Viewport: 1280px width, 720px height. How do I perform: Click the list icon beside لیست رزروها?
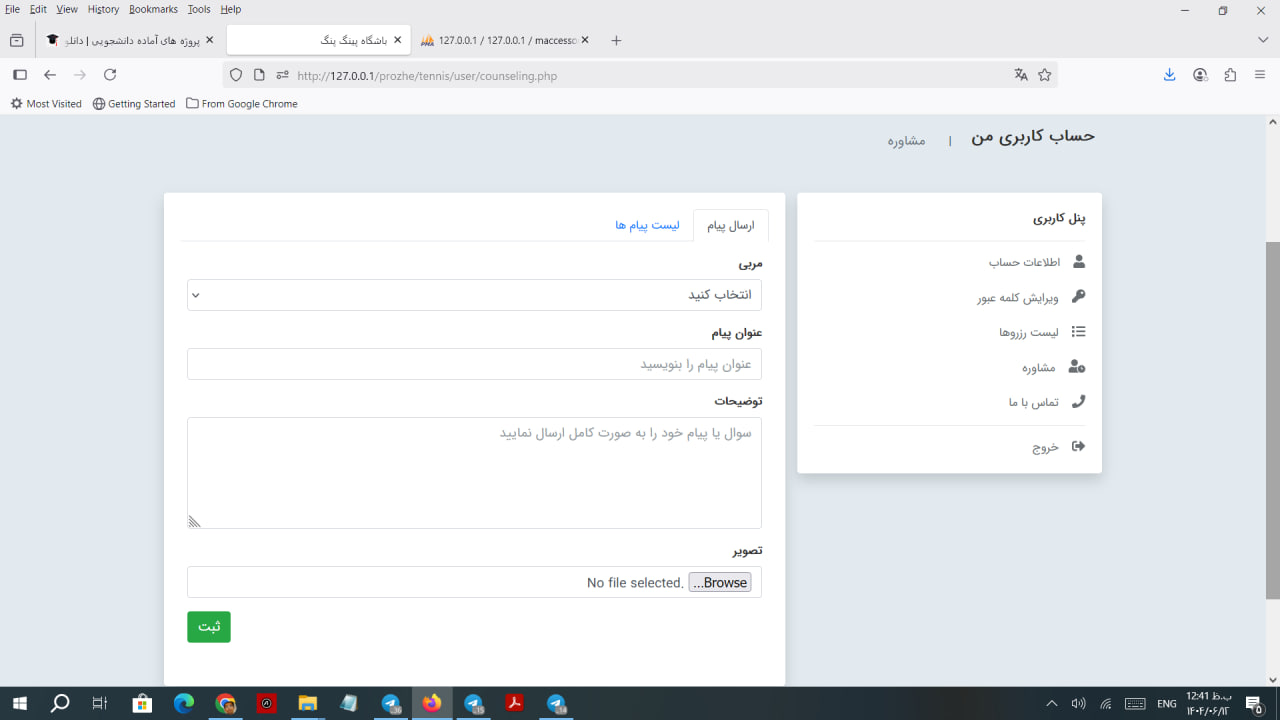pos(1078,332)
